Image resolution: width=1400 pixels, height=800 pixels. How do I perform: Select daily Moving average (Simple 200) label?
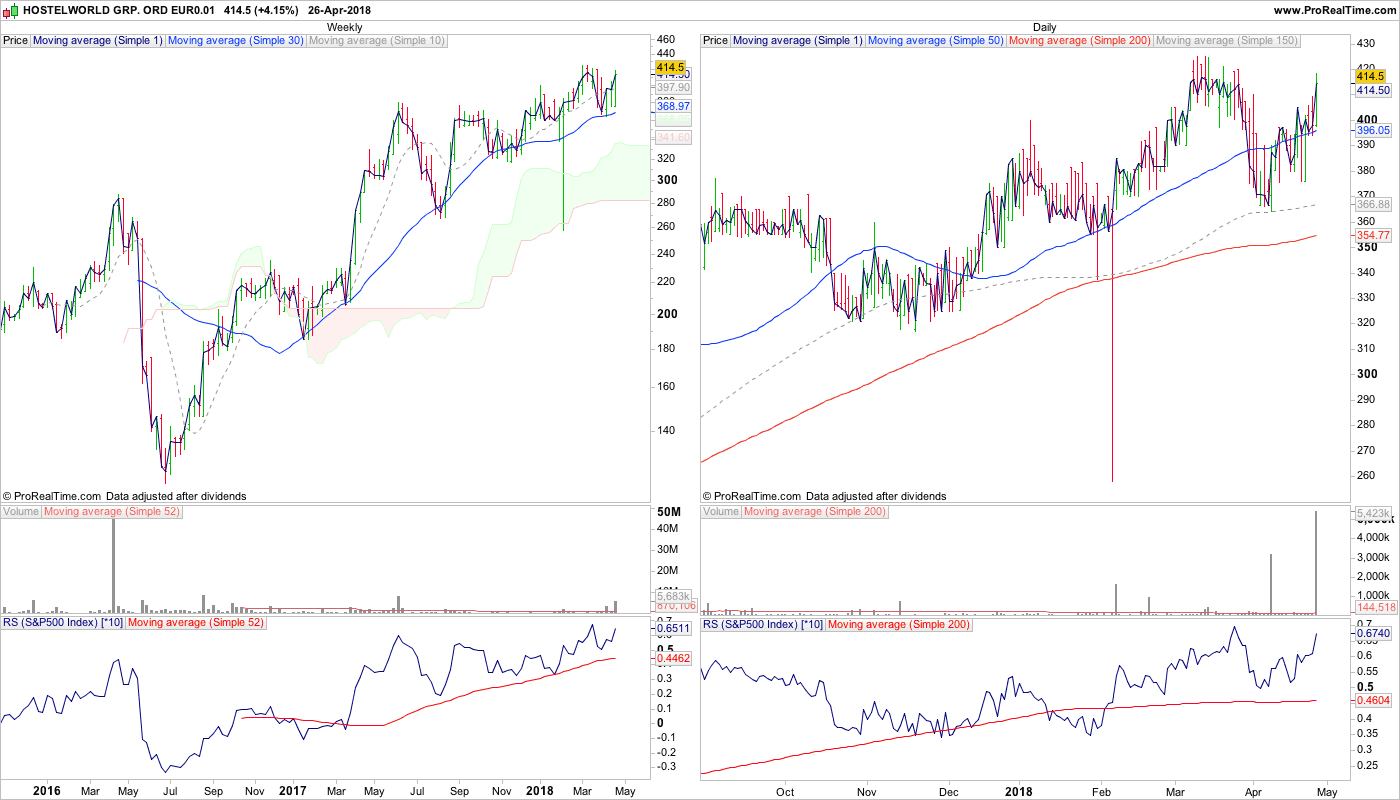click(x=1080, y=41)
